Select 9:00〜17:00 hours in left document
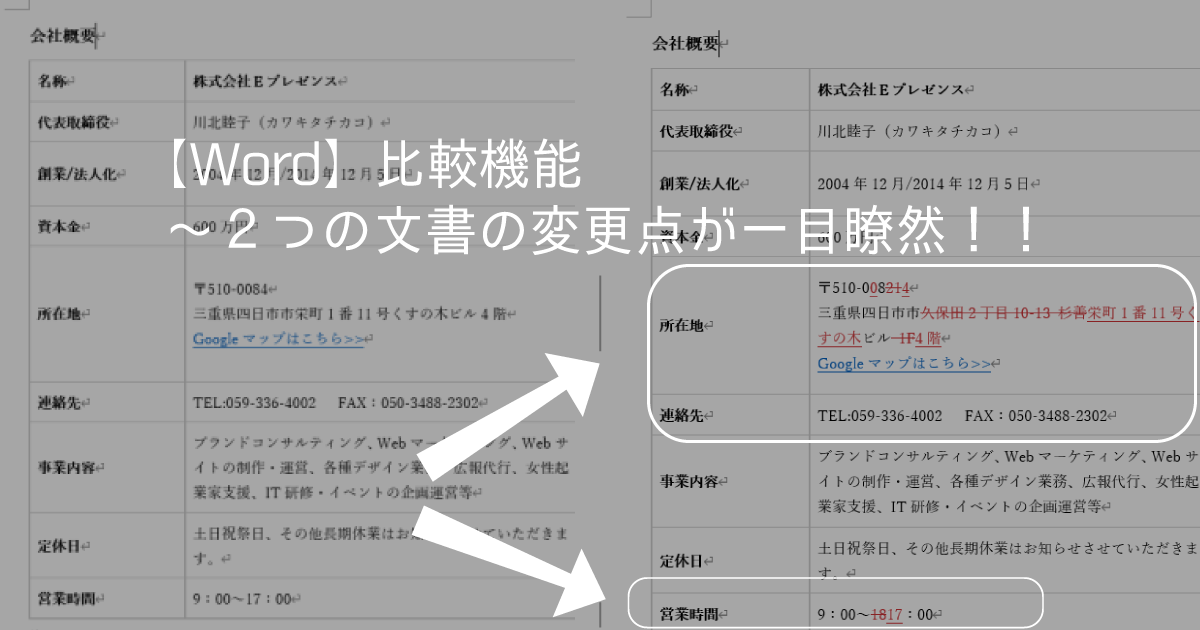The image size is (1200, 630). pos(241,599)
